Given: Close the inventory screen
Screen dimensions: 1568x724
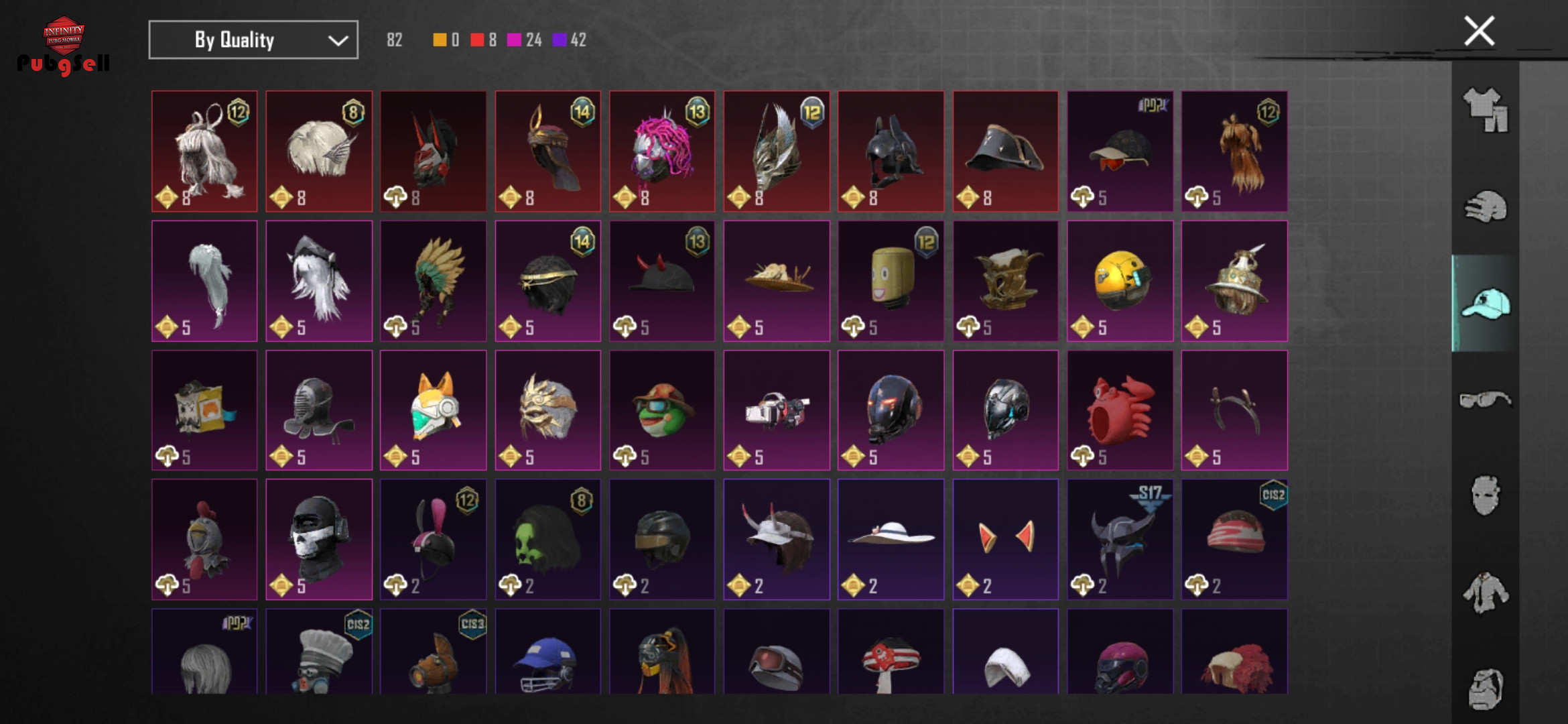Looking at the screenshot, I should (x=1479, y=31).
